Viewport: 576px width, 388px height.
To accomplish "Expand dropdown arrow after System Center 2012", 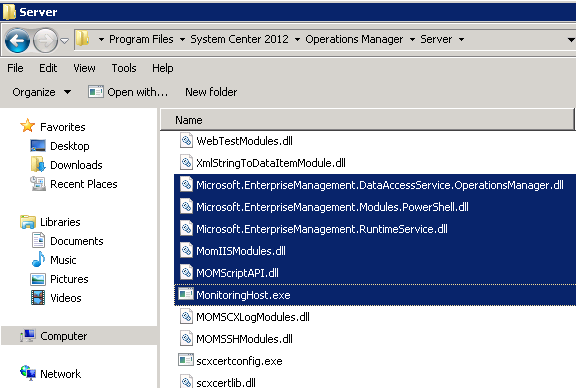I will [x=298, y=39].
